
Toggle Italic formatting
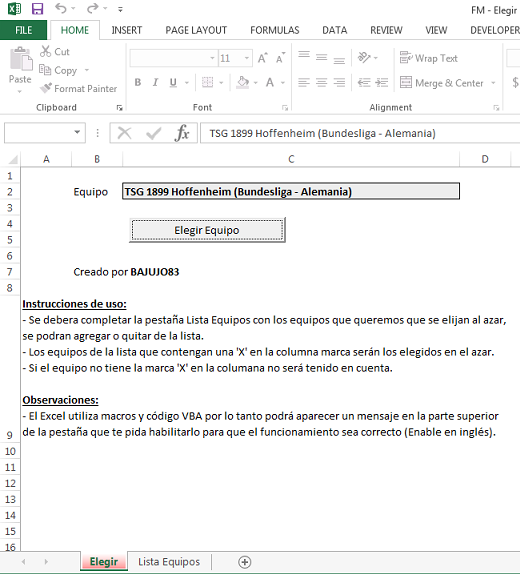[x=155, y=82]
